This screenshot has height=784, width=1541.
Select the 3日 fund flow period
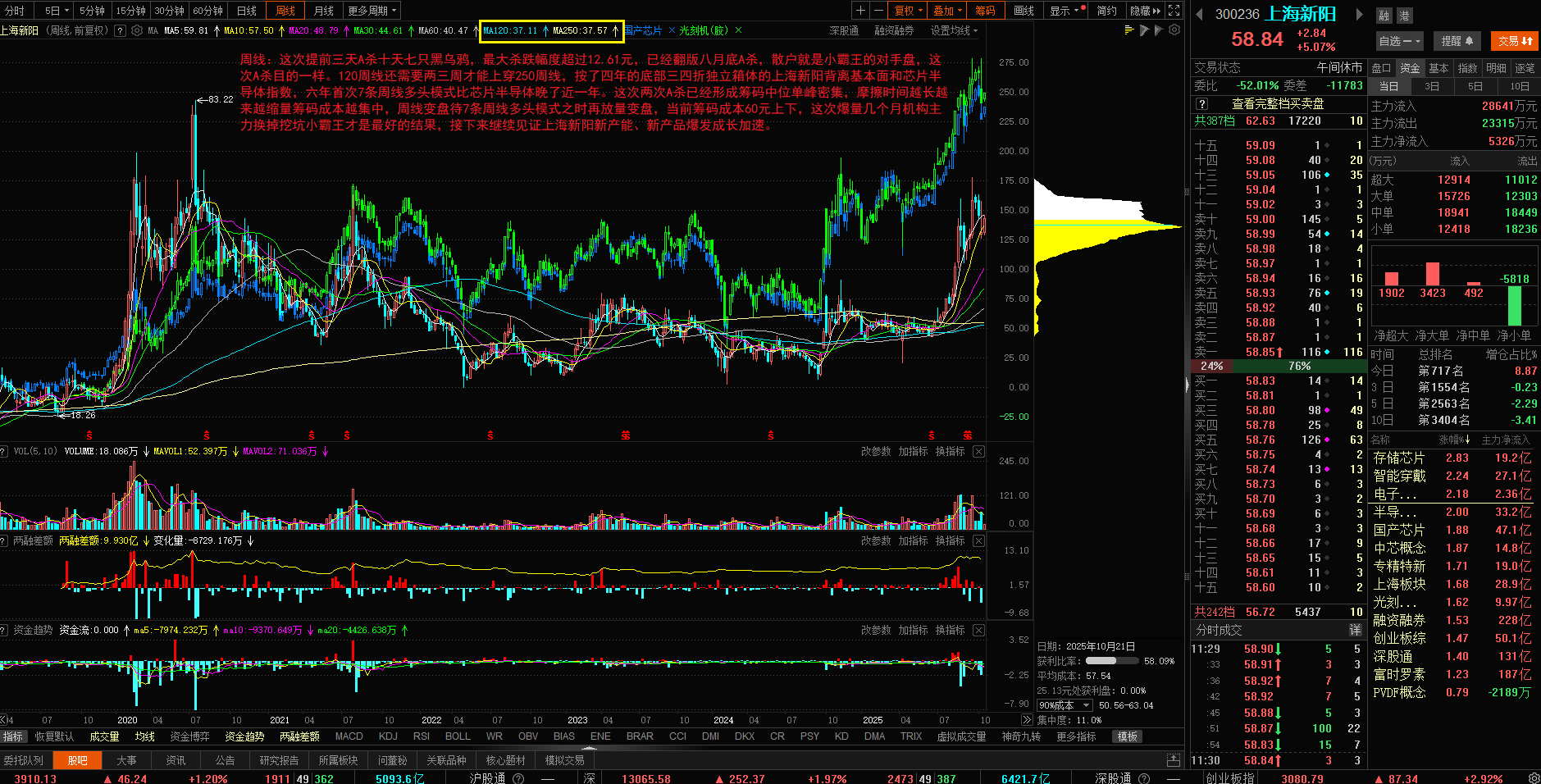(x=1431, y=86)
